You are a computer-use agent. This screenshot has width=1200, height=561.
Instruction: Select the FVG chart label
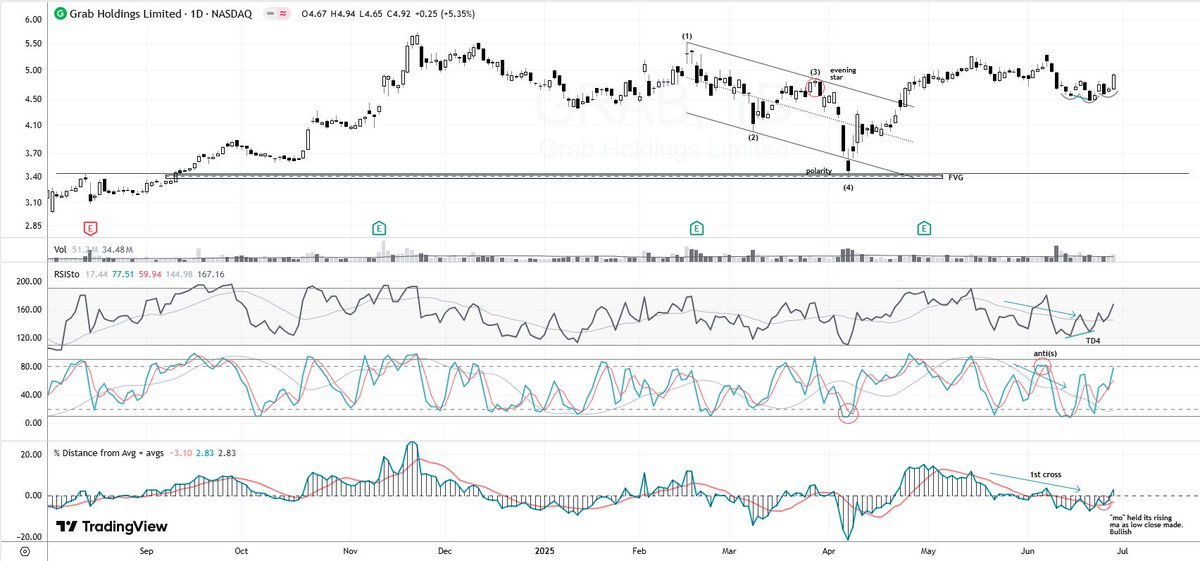(956, 177)
